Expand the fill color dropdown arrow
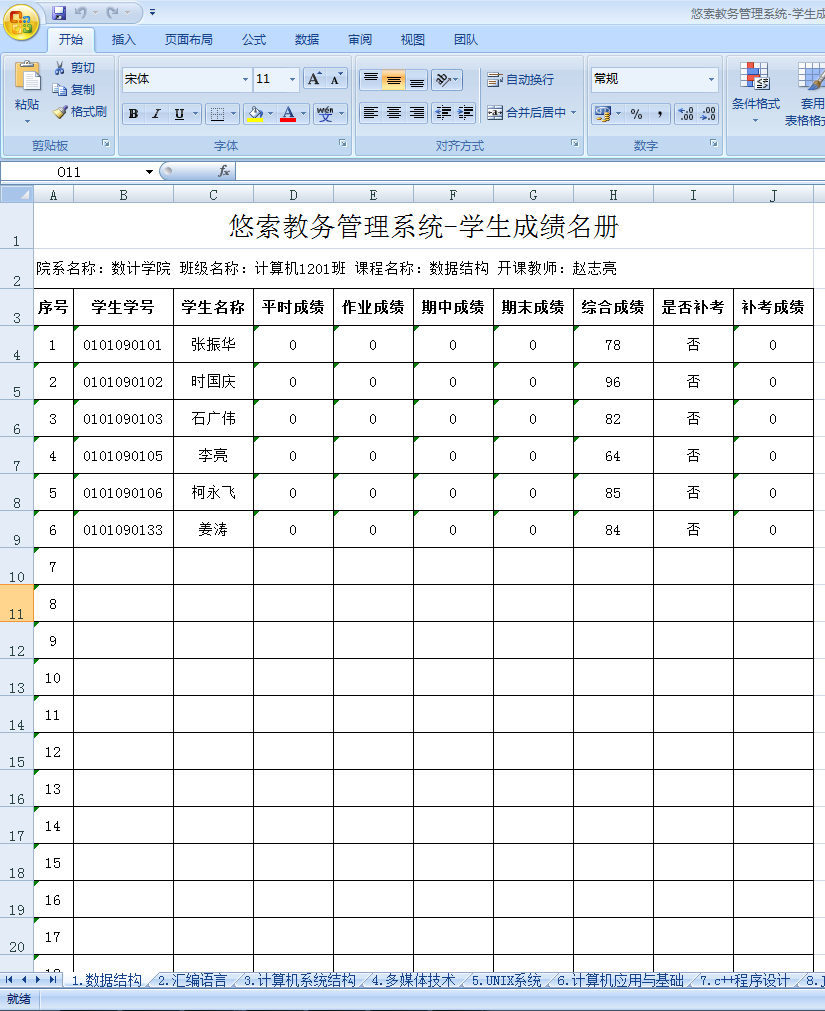Screen dimensions: 825x1011 [270, 114]
